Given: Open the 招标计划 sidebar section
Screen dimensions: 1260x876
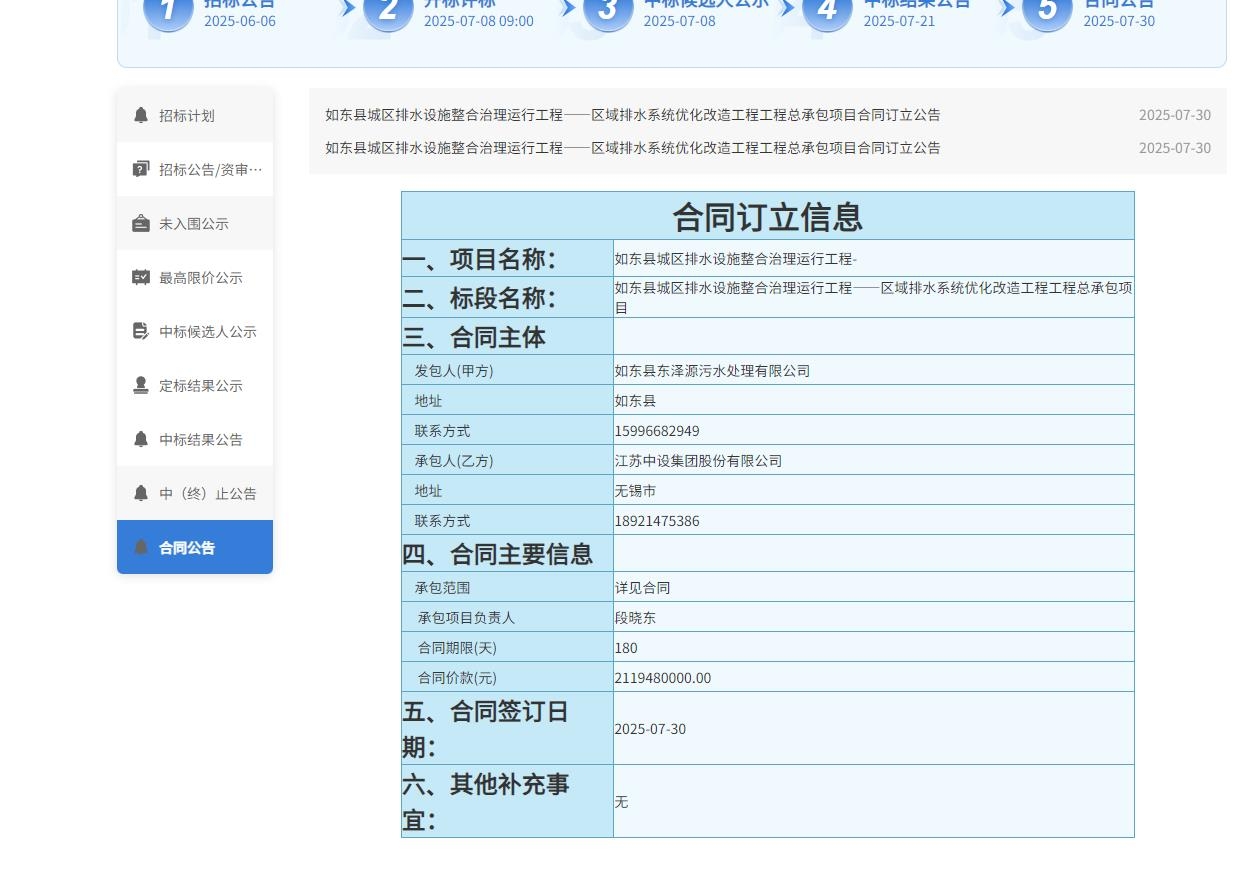Looking at the screenshot, I should (x=195, y=115).
